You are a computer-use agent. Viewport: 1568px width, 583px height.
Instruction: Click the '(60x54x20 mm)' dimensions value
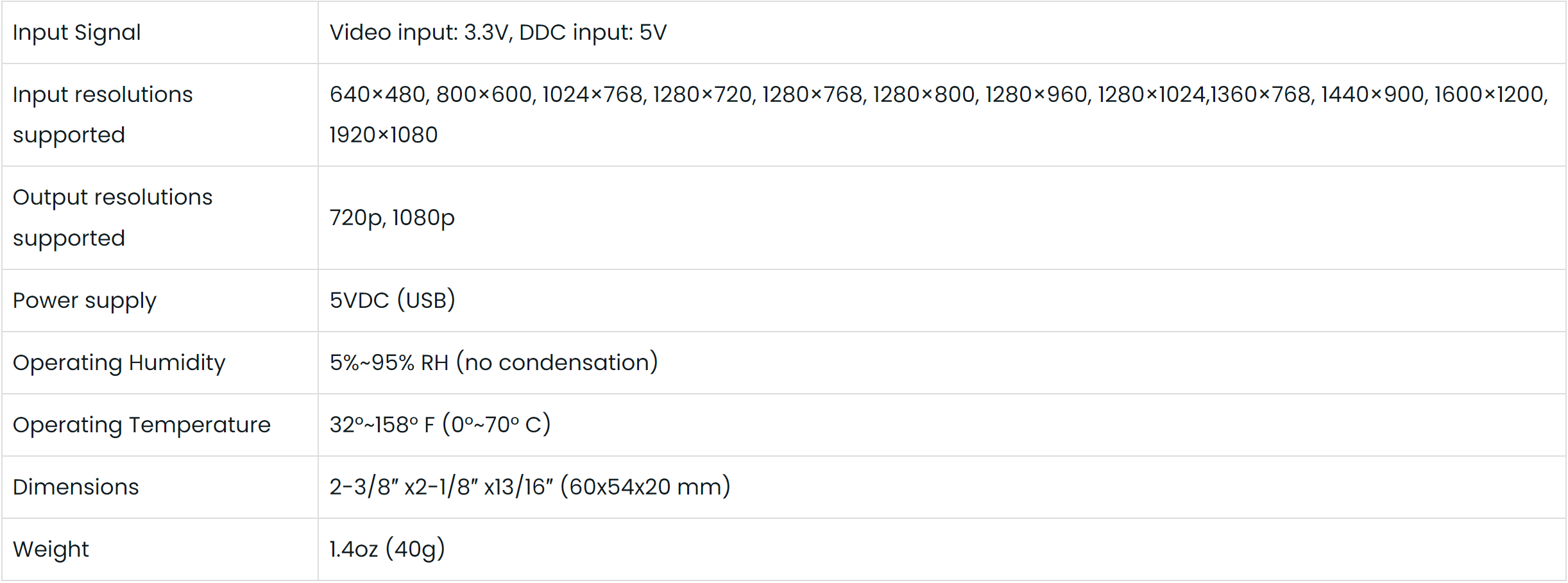tap(645, 487)
